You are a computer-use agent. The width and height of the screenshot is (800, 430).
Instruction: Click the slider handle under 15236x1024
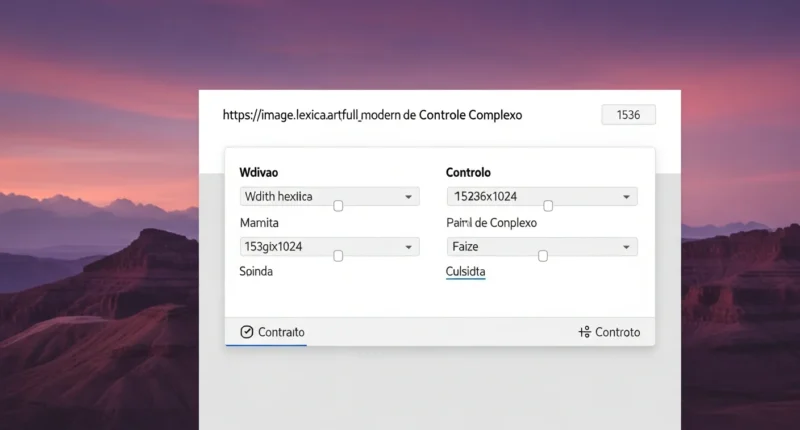coord(548,206)
